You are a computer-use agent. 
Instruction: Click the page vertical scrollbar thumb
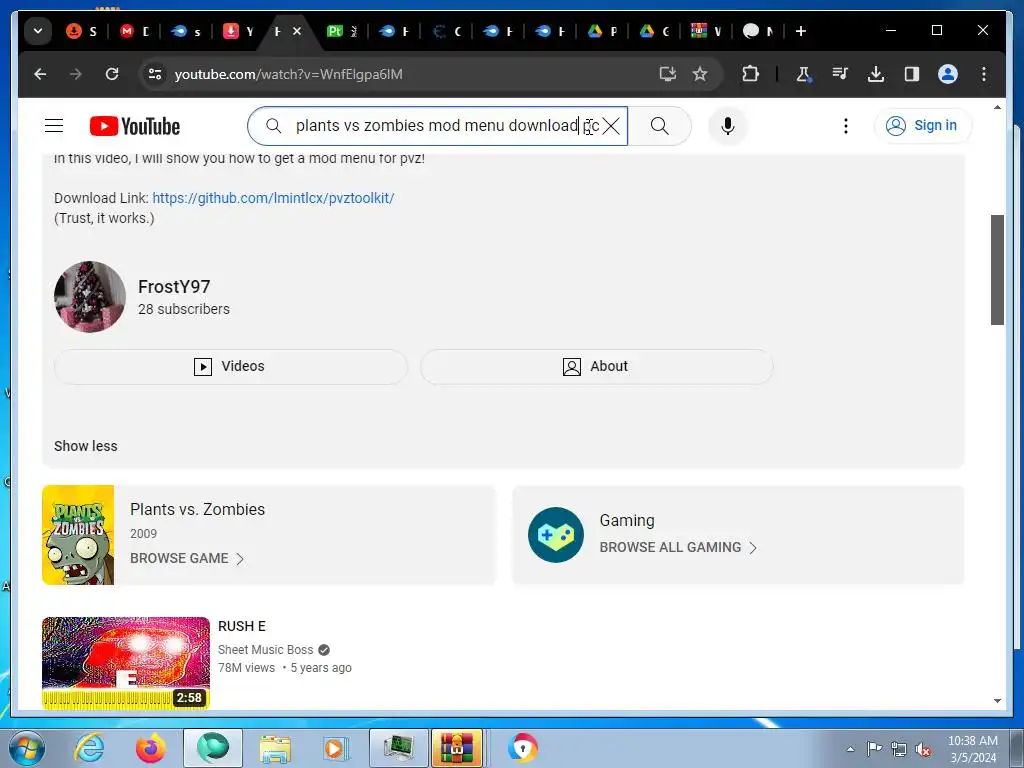point(997,270)
